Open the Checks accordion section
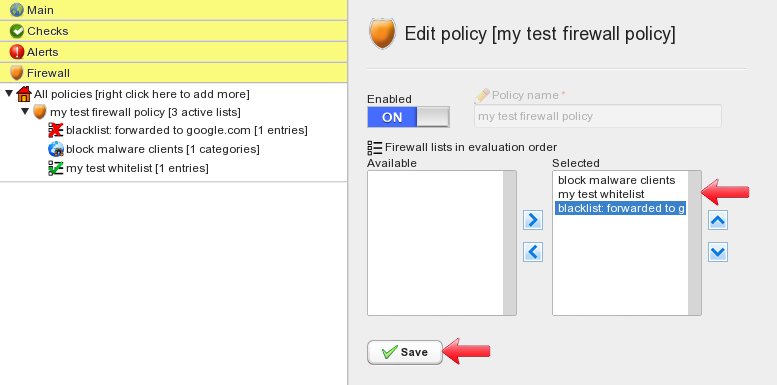The width and height of the screenshot is (777, 385). (173, 31)
